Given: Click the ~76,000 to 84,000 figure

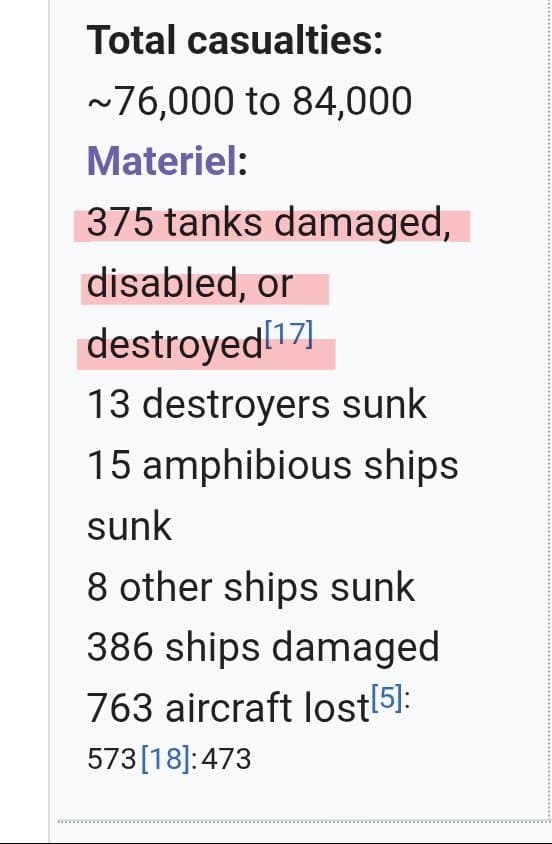Looking at the screenshot, I should (250, 101).
